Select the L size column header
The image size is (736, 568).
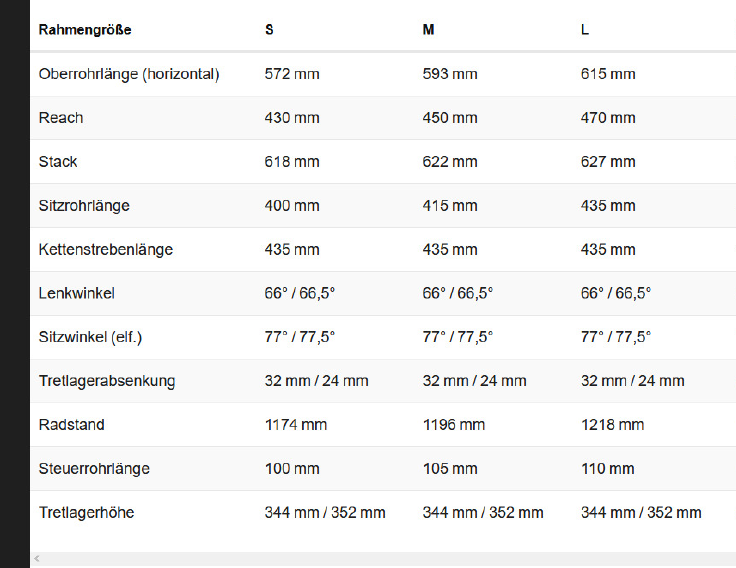(584, 30)
